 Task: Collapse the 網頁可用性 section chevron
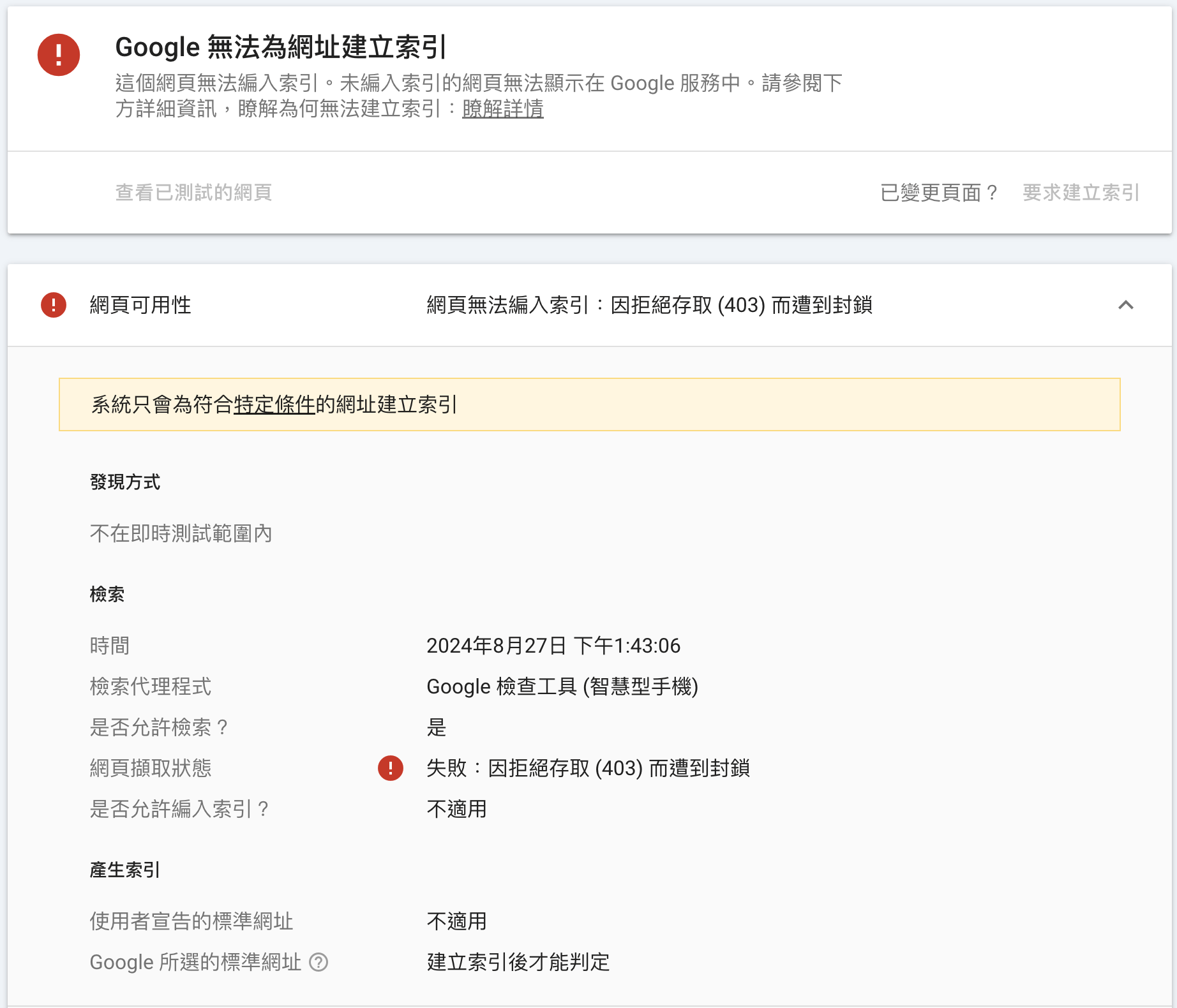(1126, 305)
